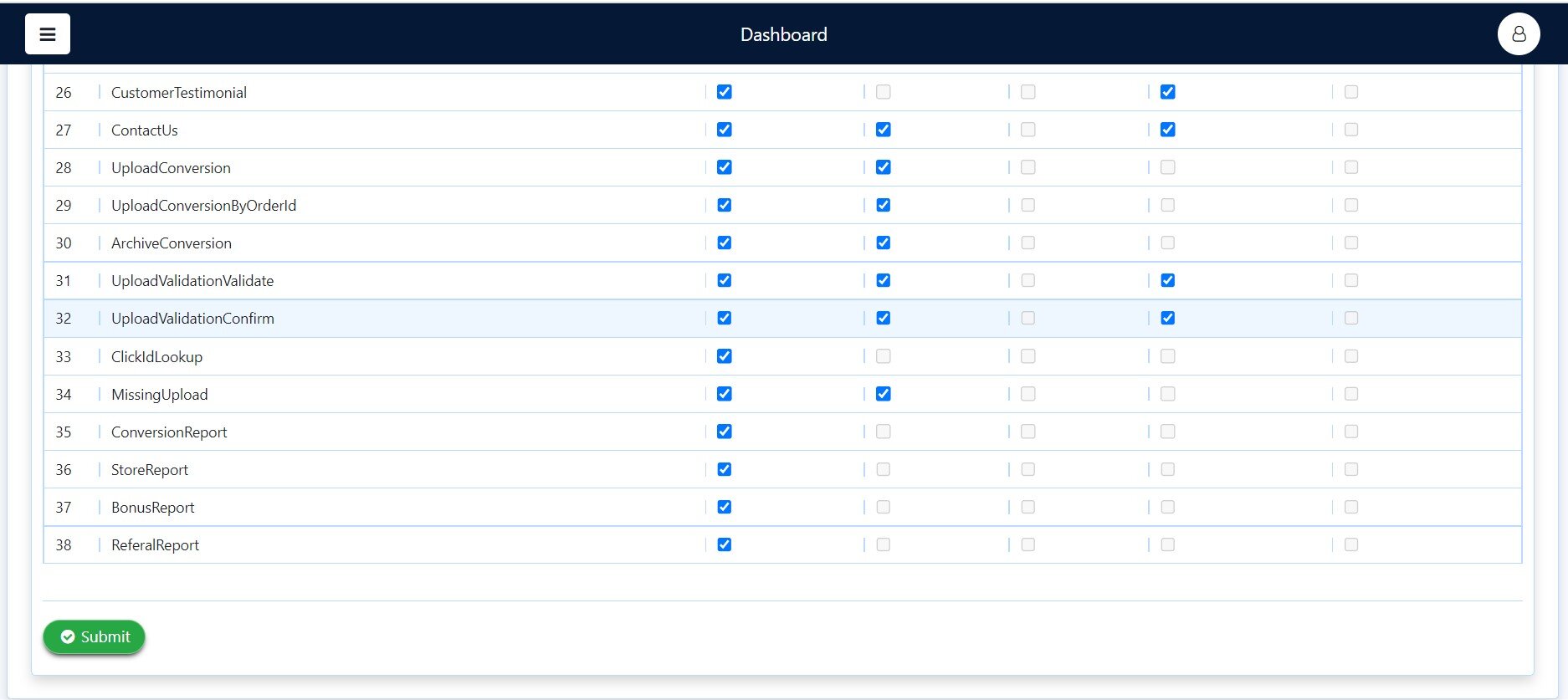Uncheck first checkbox for BonusReport
1568x700 pixels.
click(725, 507)
